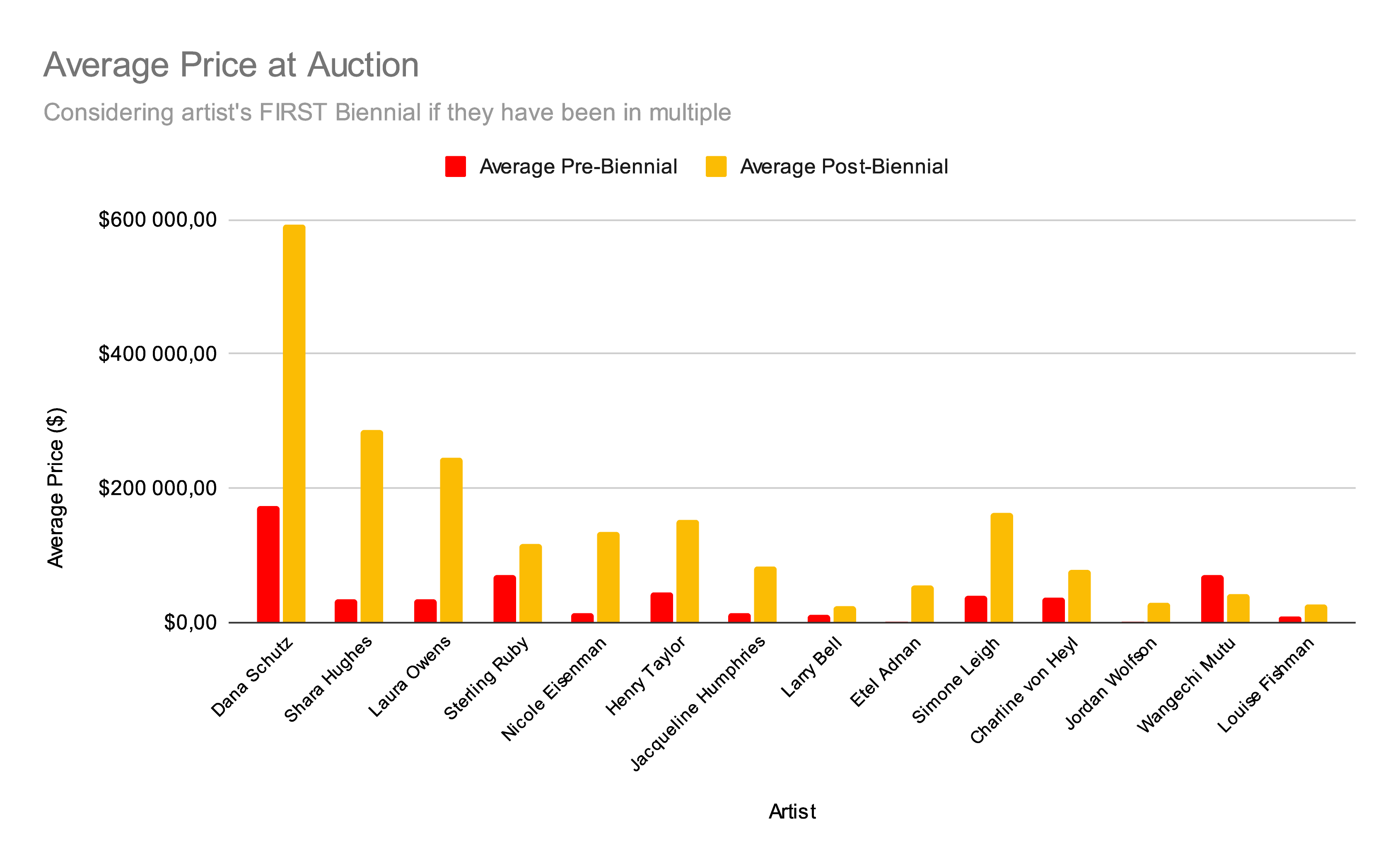Image resolution: width=1400 pixels, height=867 pixels.
Task: Select Wangechi Mutu's red pre-Biennial bar
Action: 1212,598
